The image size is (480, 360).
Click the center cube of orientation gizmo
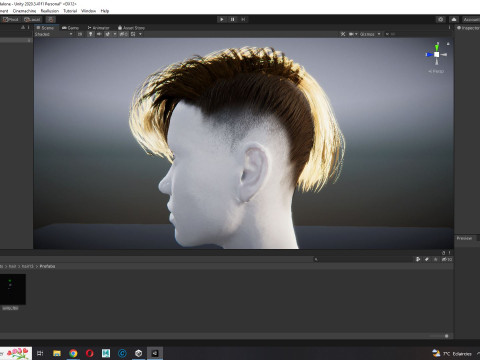pos(437,55)
